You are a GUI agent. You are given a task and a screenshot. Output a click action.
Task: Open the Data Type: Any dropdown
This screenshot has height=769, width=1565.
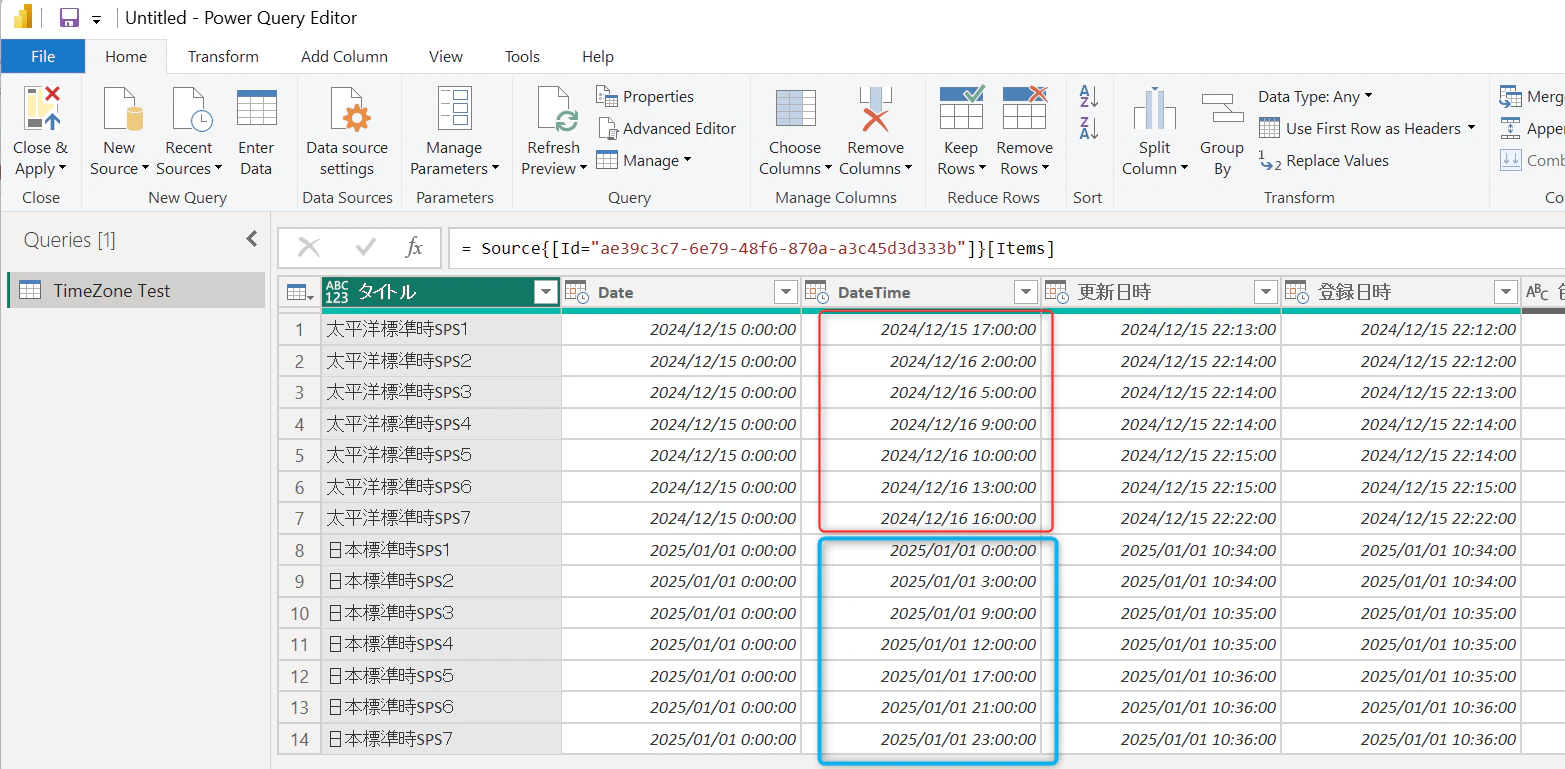(x=1316, y=96)
